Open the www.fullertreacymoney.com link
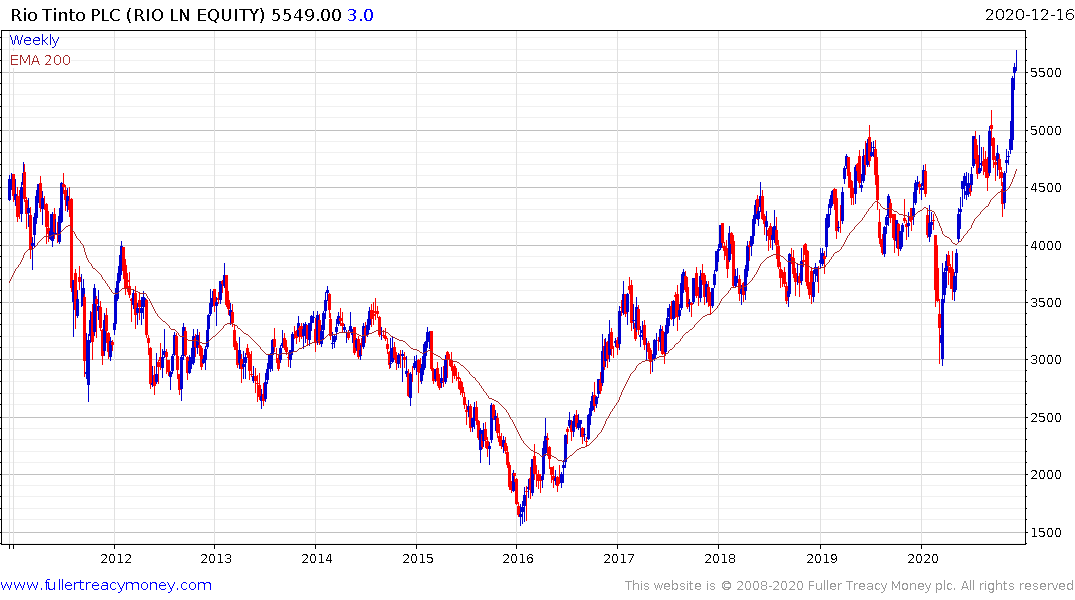The height and width of the screenshot is (600, 1075). pyautogui.click(x=106, y=585)
